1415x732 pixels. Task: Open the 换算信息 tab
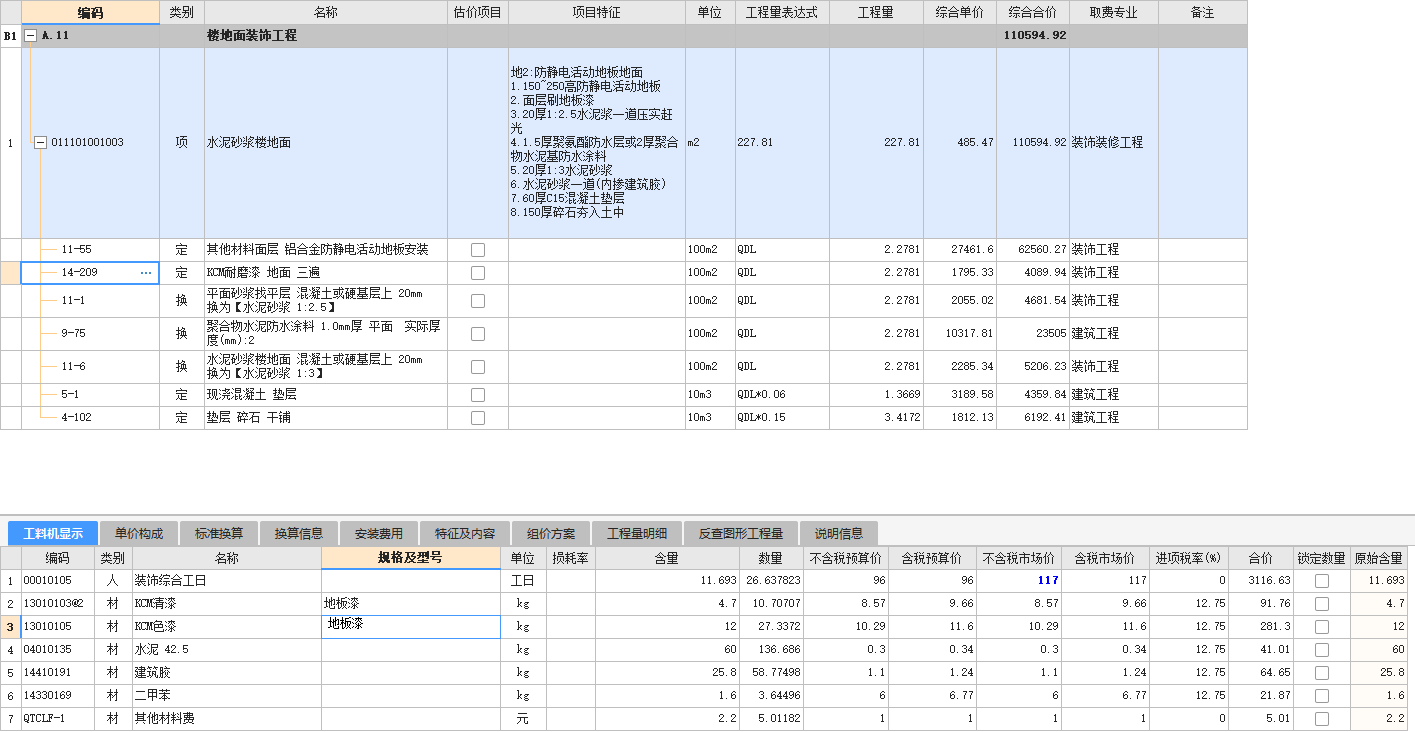tap(298, 533)
